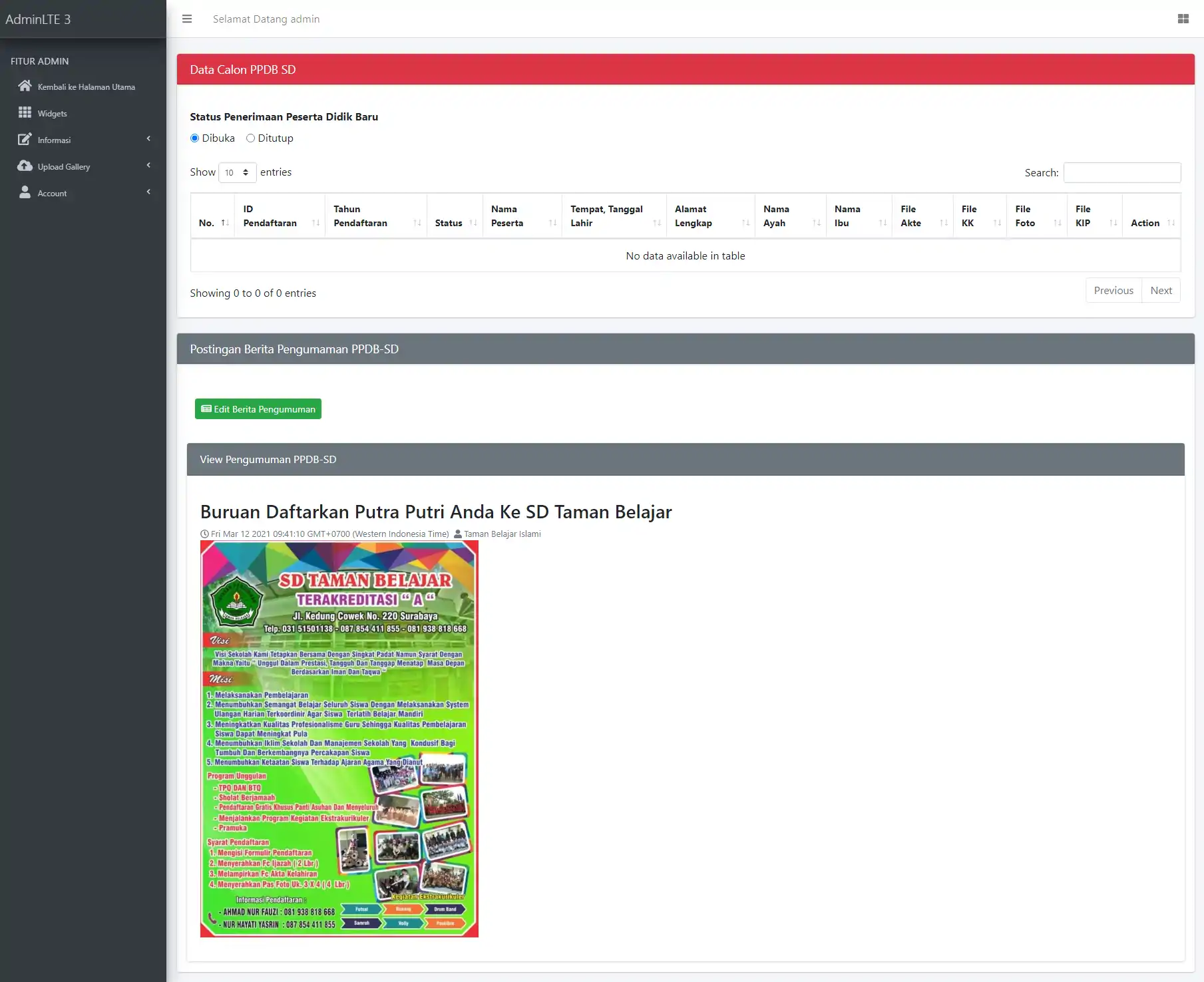Open the entries per page dropdown

coord(237,172)
